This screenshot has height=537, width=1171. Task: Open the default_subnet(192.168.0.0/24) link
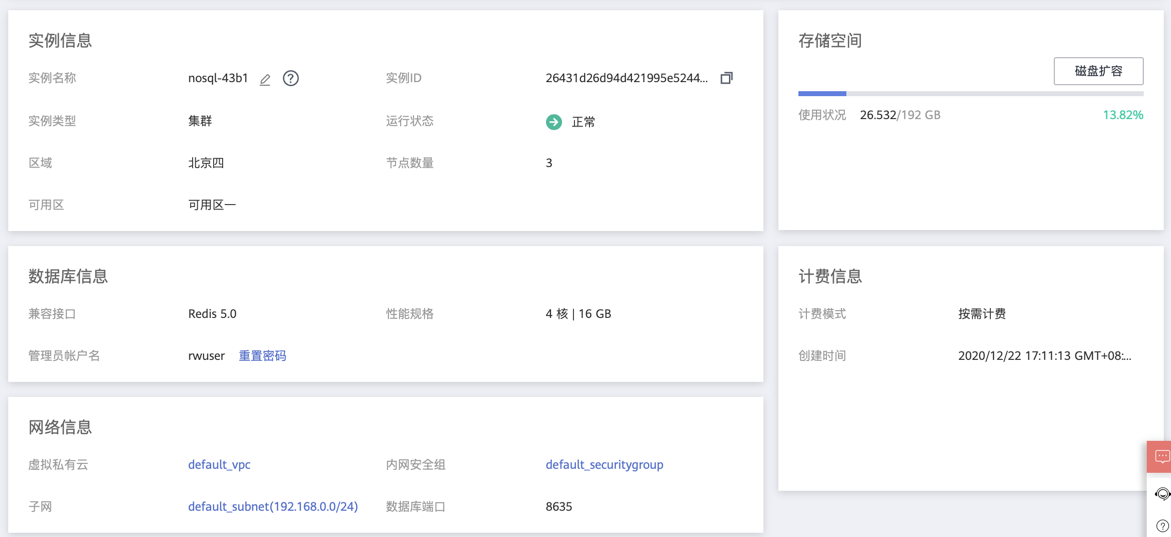272,507
